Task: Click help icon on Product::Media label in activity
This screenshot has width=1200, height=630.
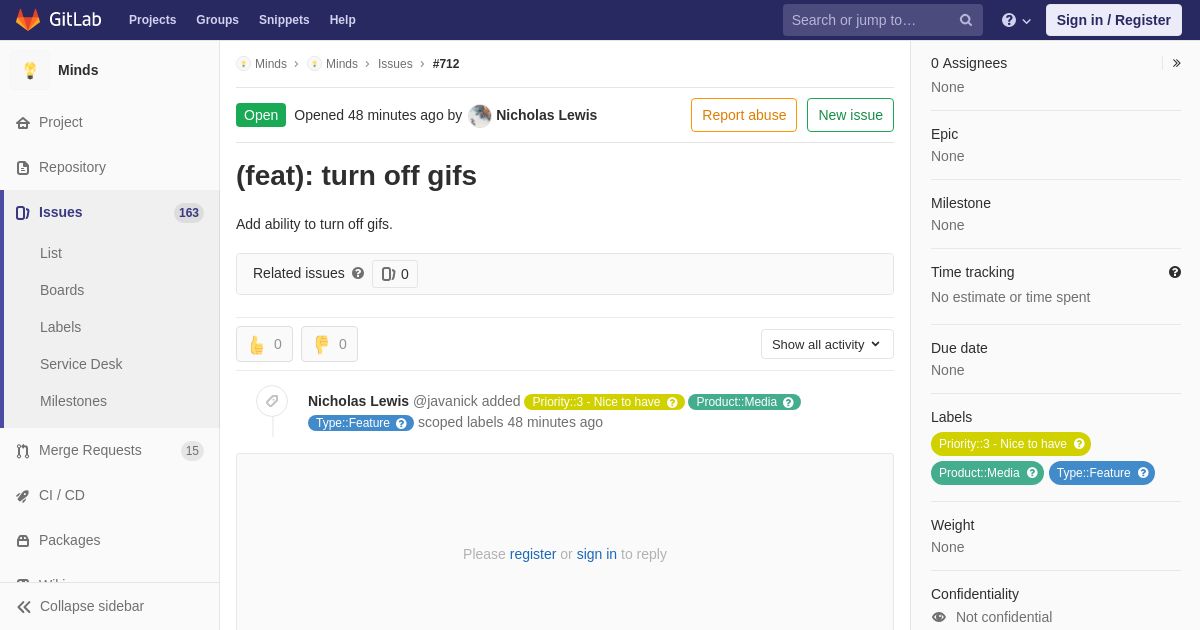Action: 788,402
